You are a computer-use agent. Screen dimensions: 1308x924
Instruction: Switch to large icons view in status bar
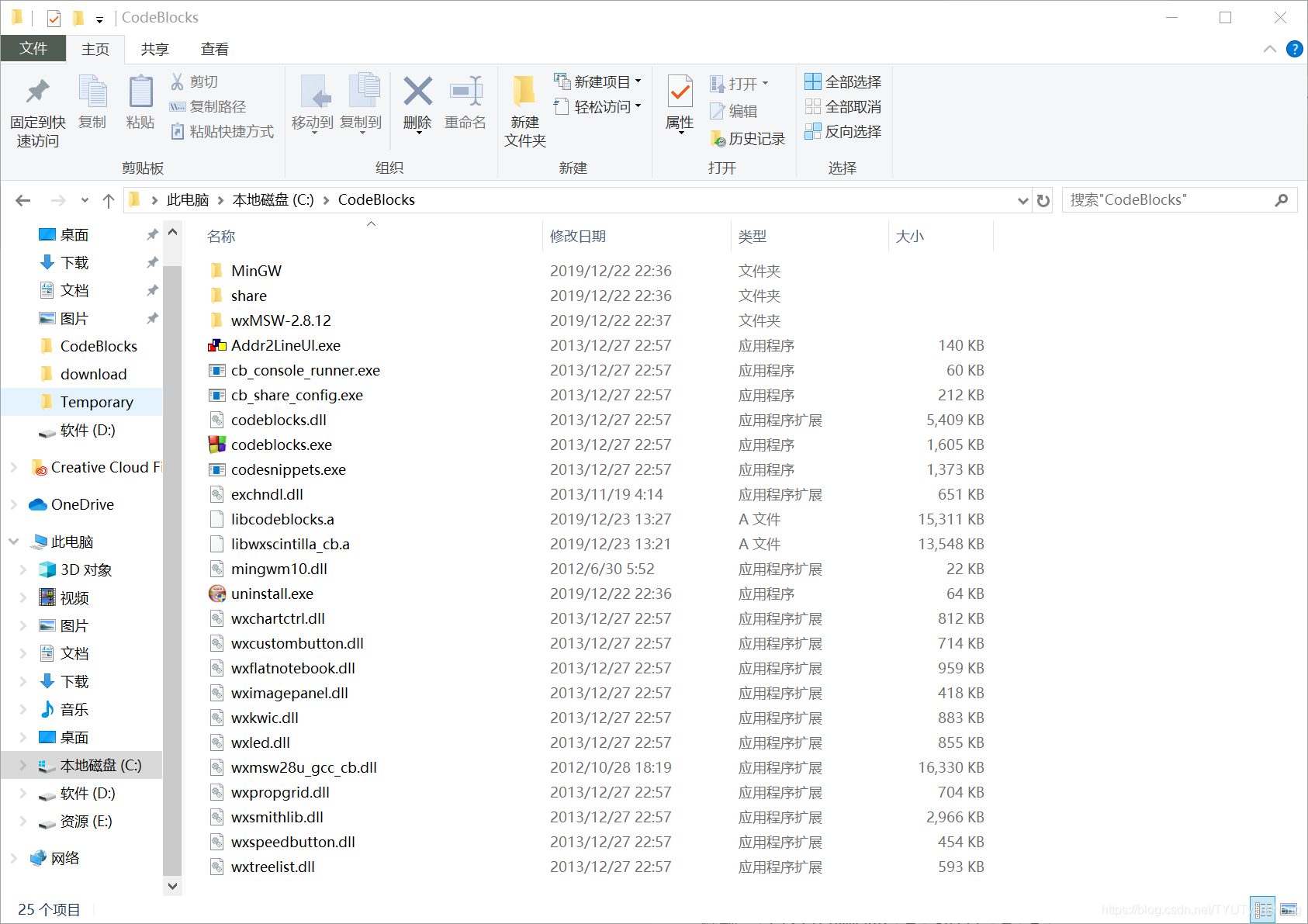(1289, 909)
